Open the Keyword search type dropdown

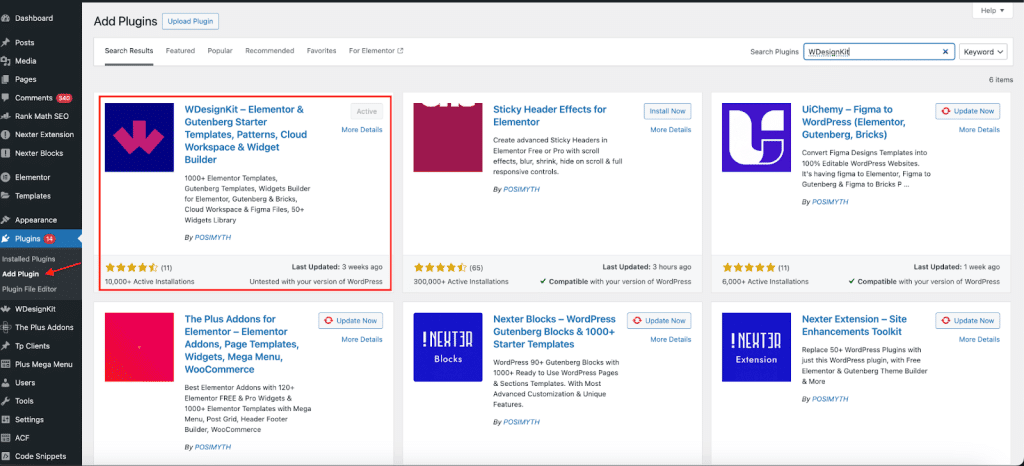983,51
